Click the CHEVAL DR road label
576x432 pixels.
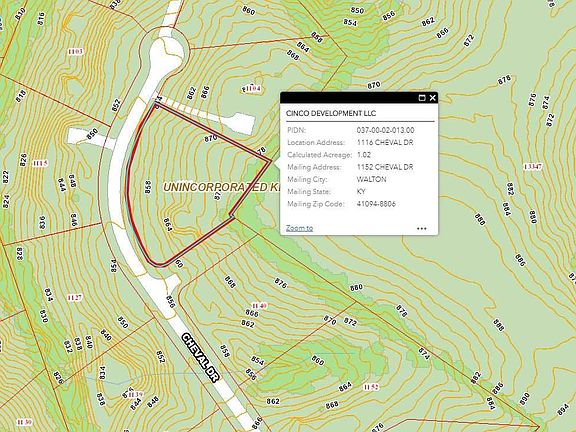click(199, 358)
